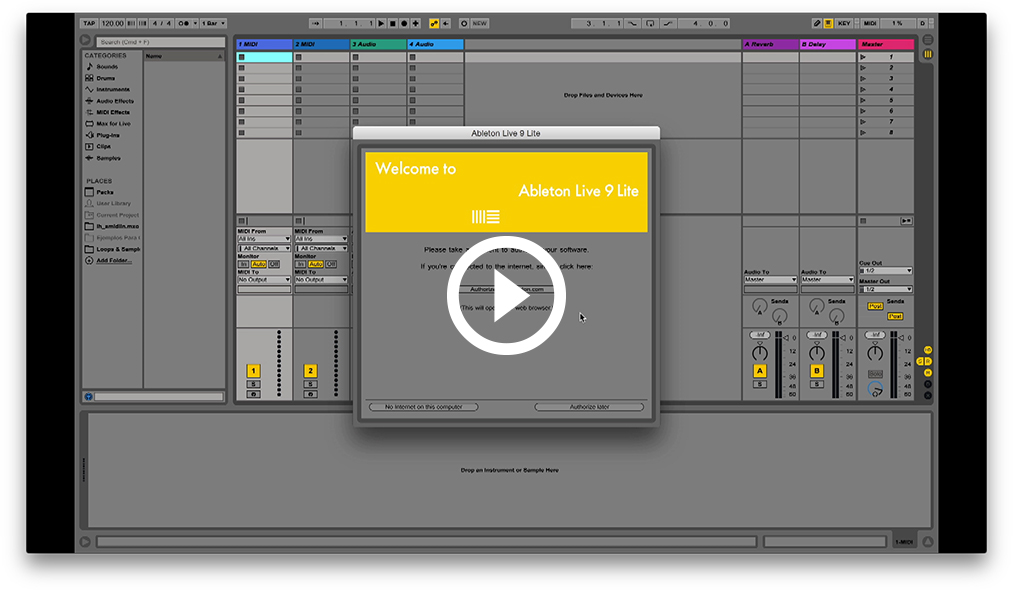The height and width of the screenshot is (590, 1013).
Task: Solo track 1 MIDI
Action: click(x=253, y=385)
